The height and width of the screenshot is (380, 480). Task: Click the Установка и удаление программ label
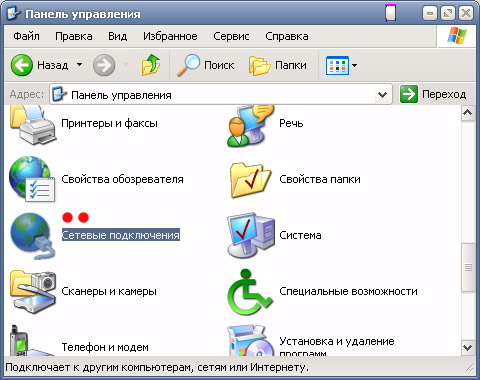coord(337,347)
